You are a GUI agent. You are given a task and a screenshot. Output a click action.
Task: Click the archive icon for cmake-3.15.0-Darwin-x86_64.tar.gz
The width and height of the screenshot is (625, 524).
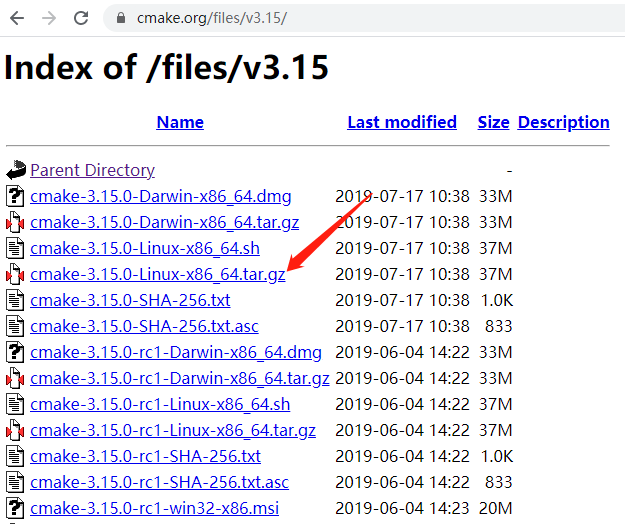(x=15, y=222)
